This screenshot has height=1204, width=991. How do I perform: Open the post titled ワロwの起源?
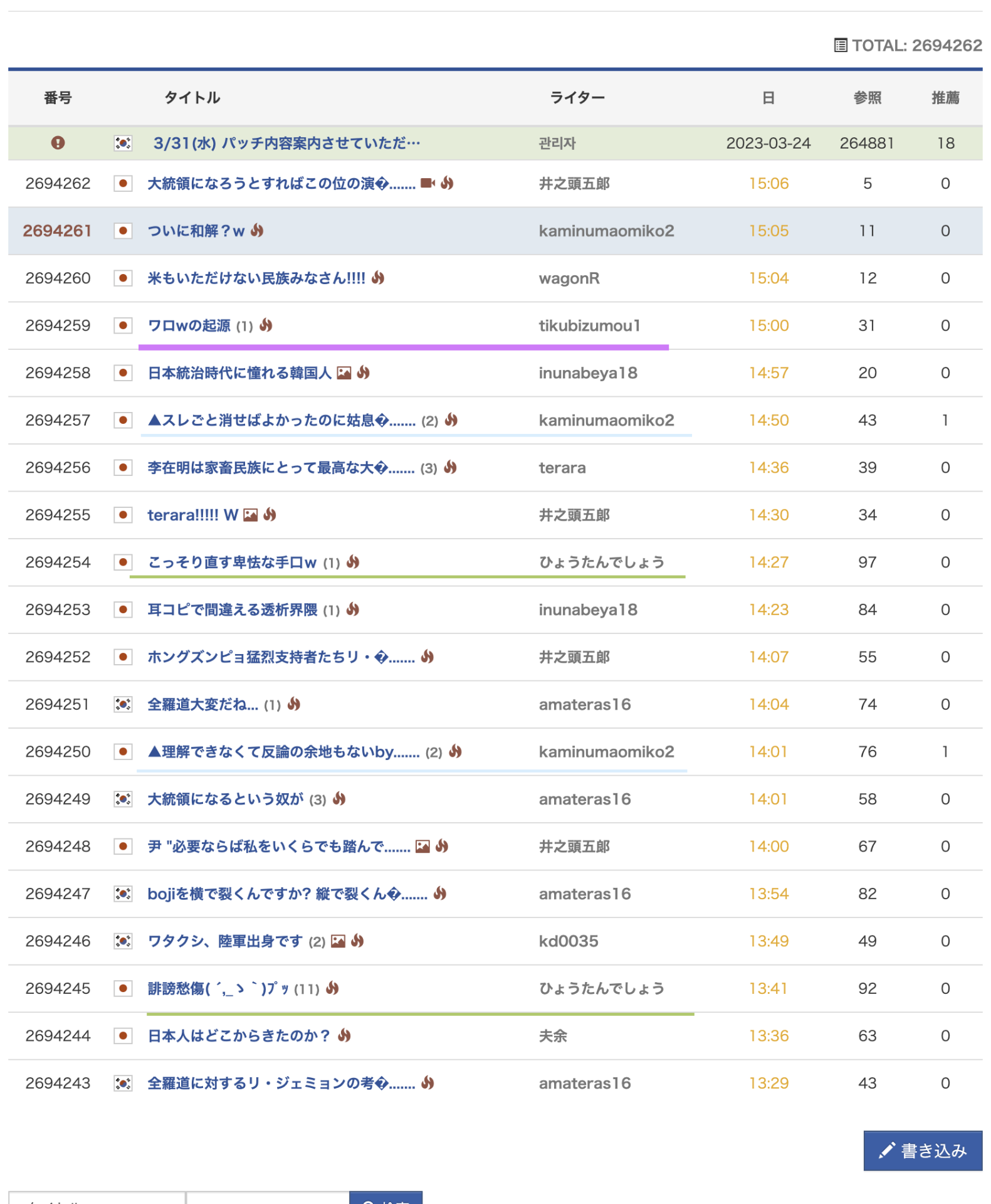[189, 325]
